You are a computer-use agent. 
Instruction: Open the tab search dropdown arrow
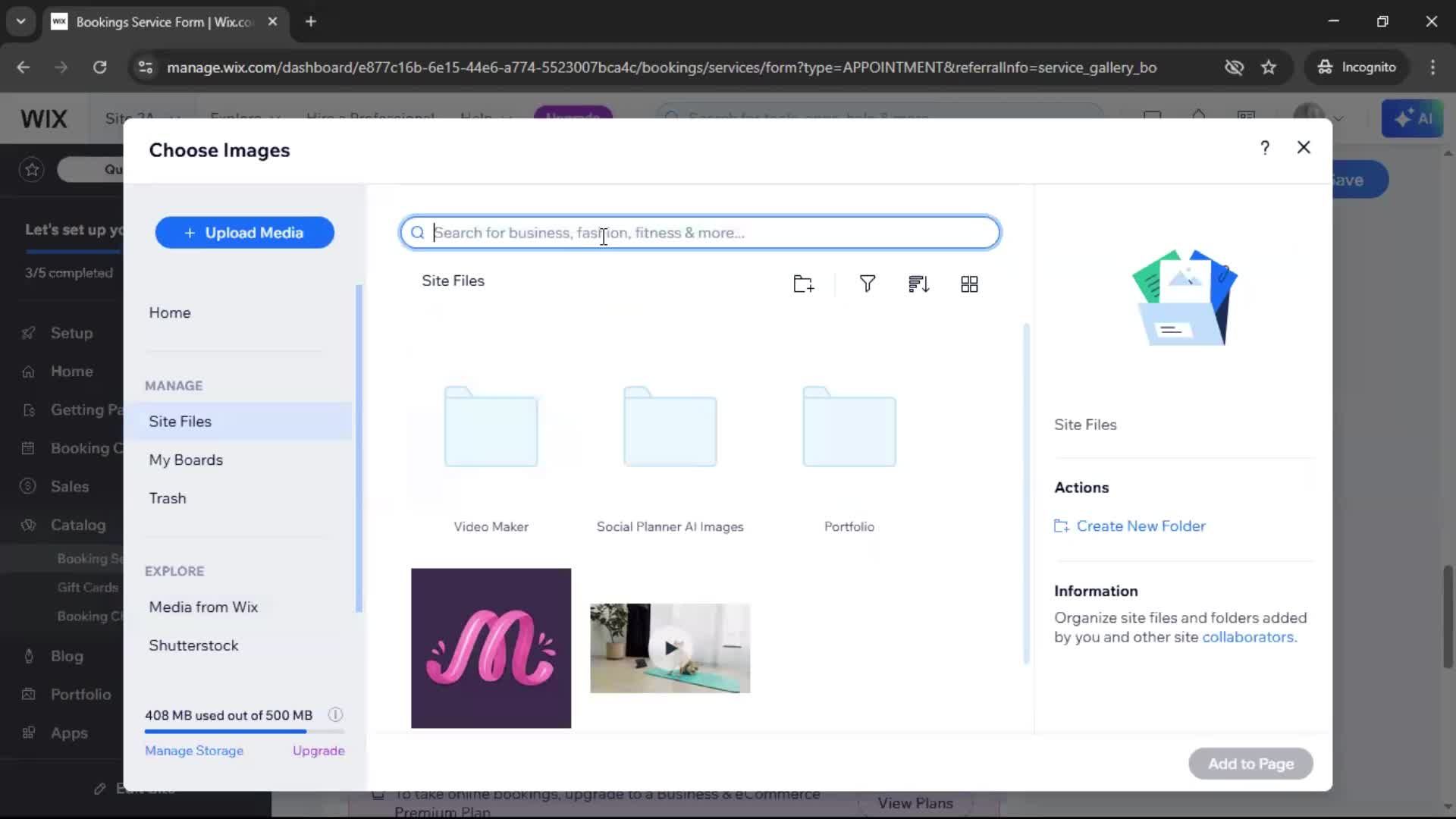20,22
